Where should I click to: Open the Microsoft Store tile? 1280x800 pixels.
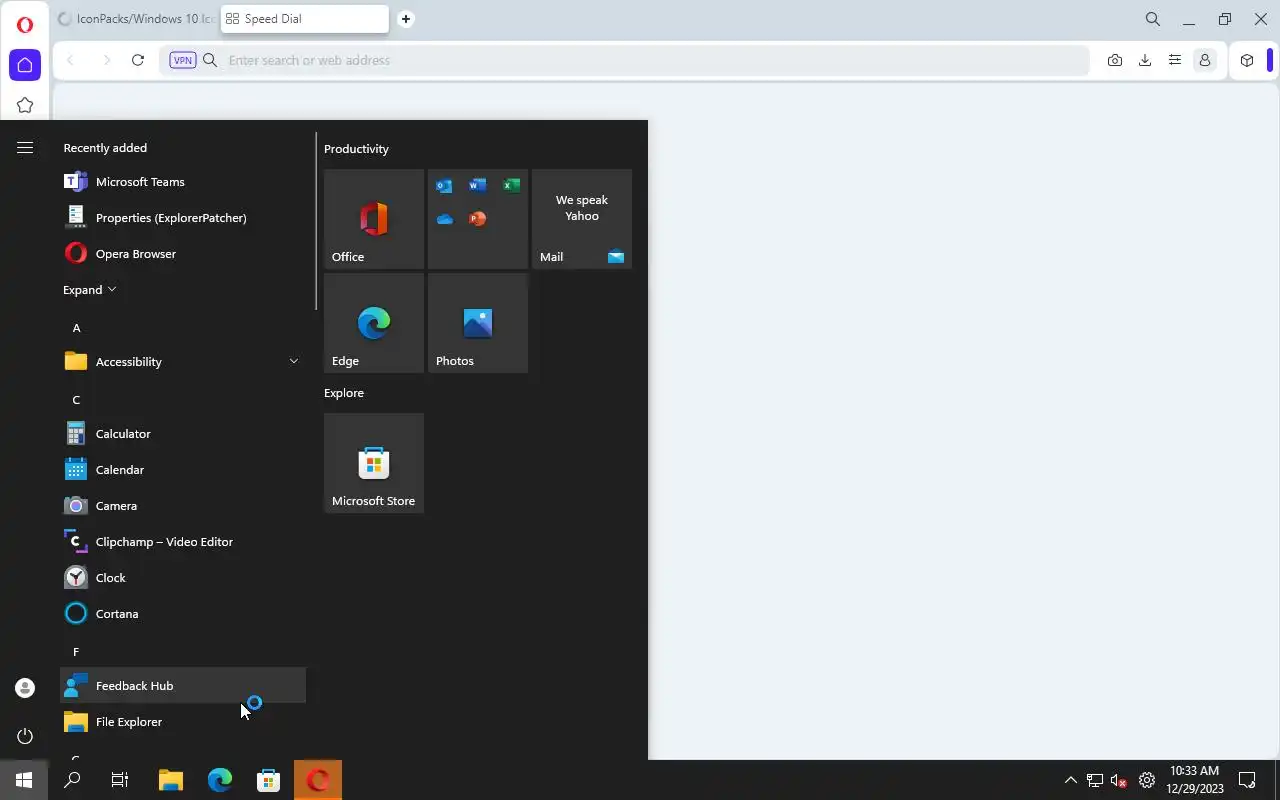click(374, 463)
